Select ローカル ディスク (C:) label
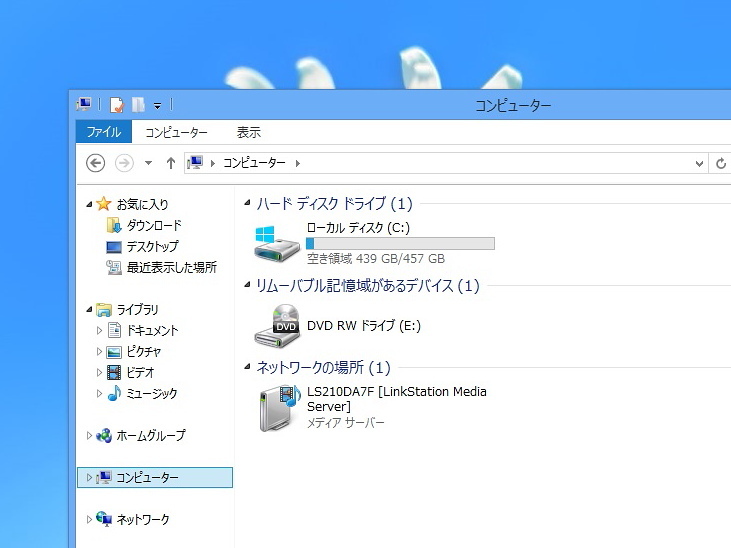 tap(358, 228)
